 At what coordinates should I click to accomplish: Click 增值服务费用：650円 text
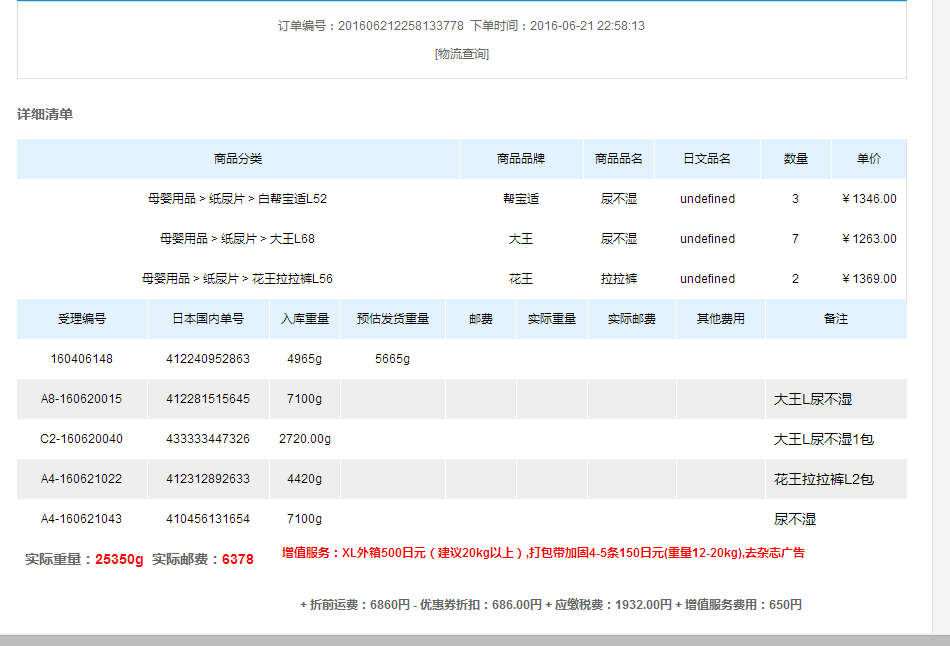pyautogui.click(x=743, y=605)
